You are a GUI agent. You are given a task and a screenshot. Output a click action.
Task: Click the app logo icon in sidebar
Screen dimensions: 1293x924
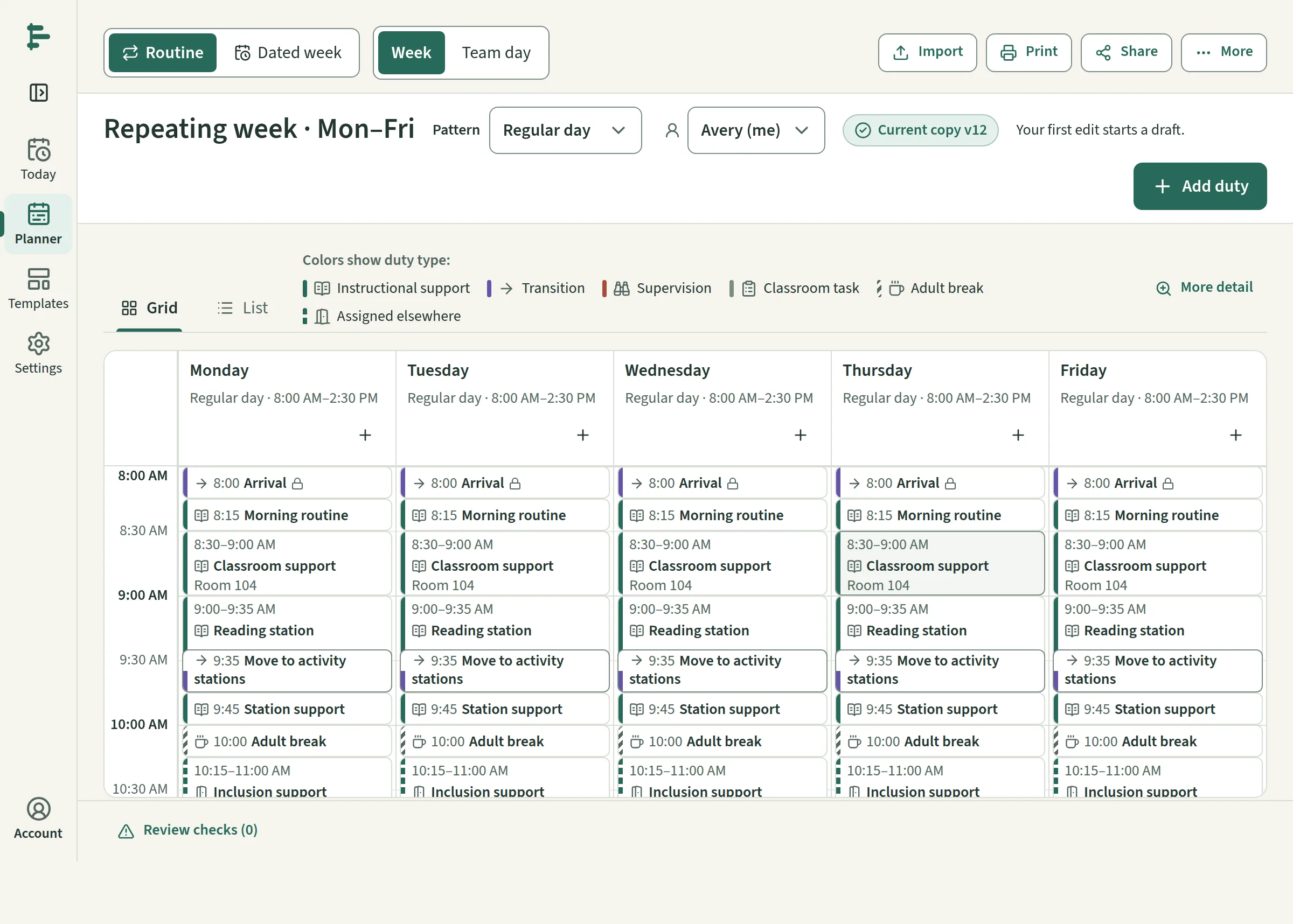click(38, 37)
